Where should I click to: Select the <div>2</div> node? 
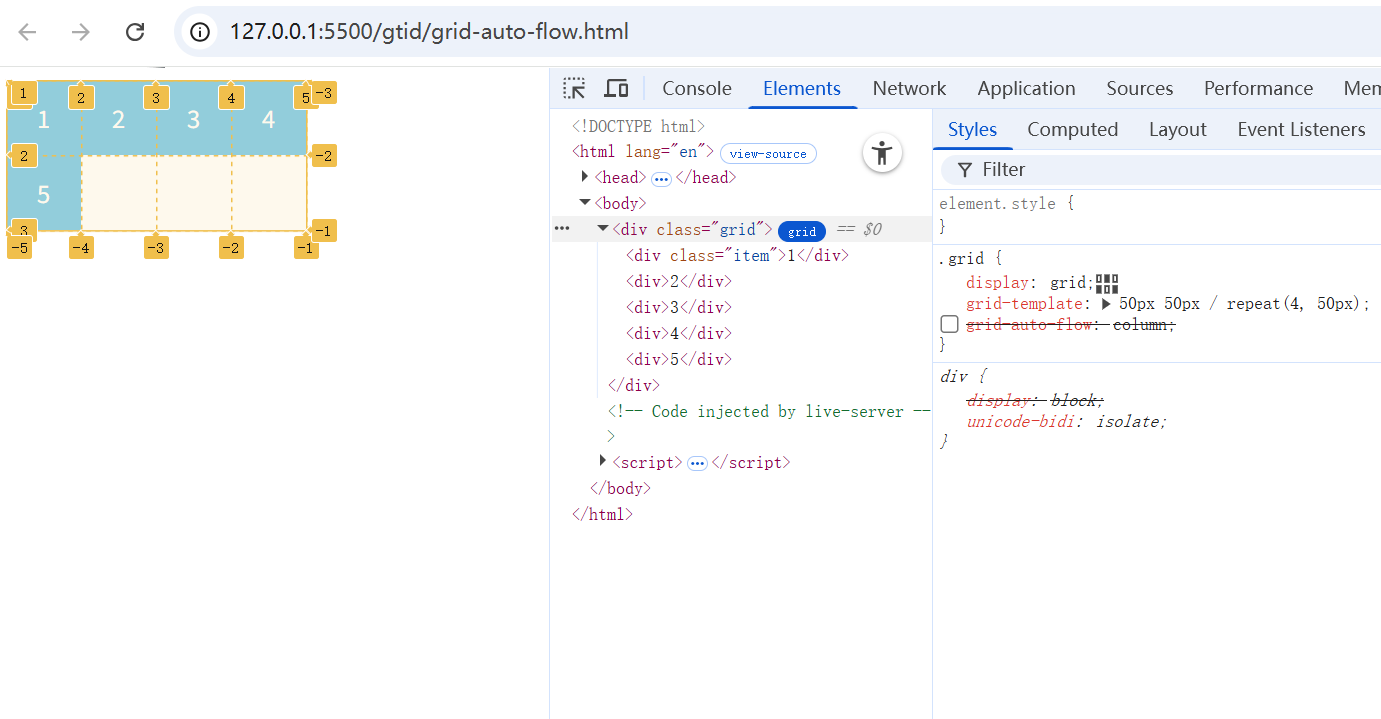[x=679, y=281]
